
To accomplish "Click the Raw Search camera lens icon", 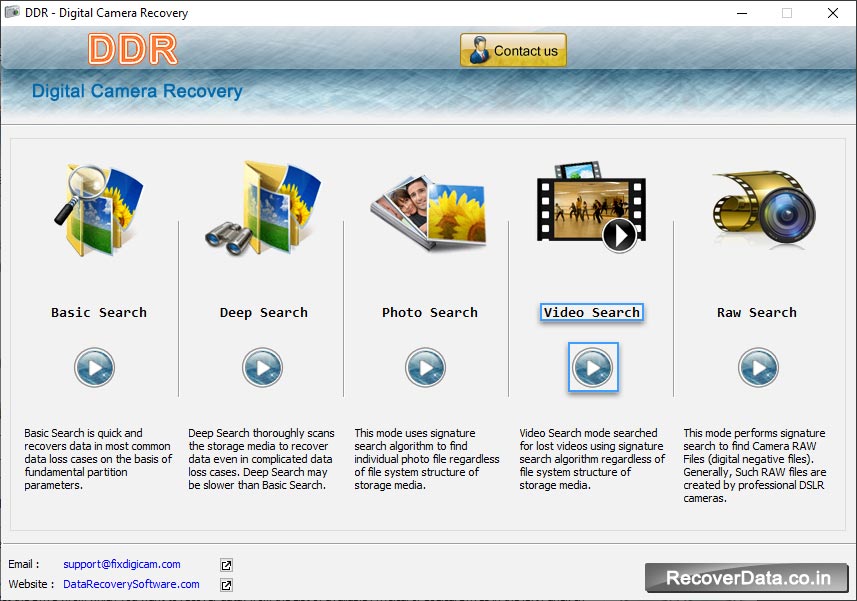I will tap(764, 207).
